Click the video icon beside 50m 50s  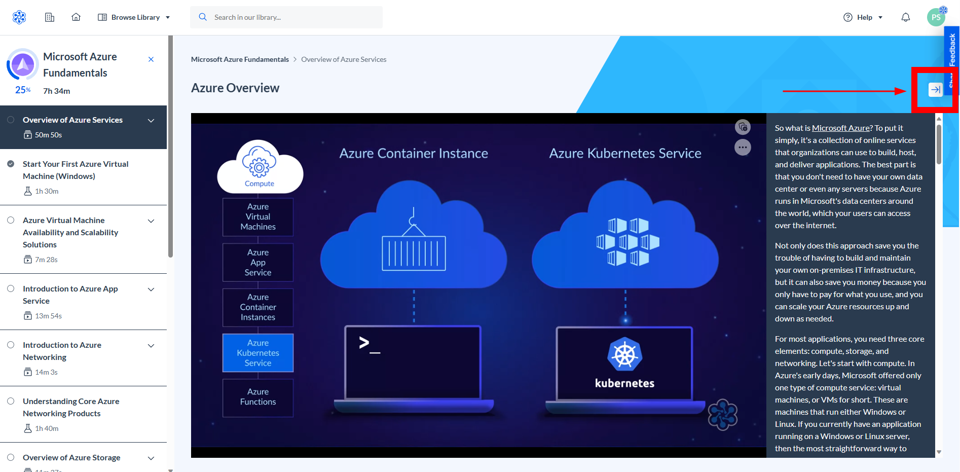pyautogui.click(x=27, y=135)
